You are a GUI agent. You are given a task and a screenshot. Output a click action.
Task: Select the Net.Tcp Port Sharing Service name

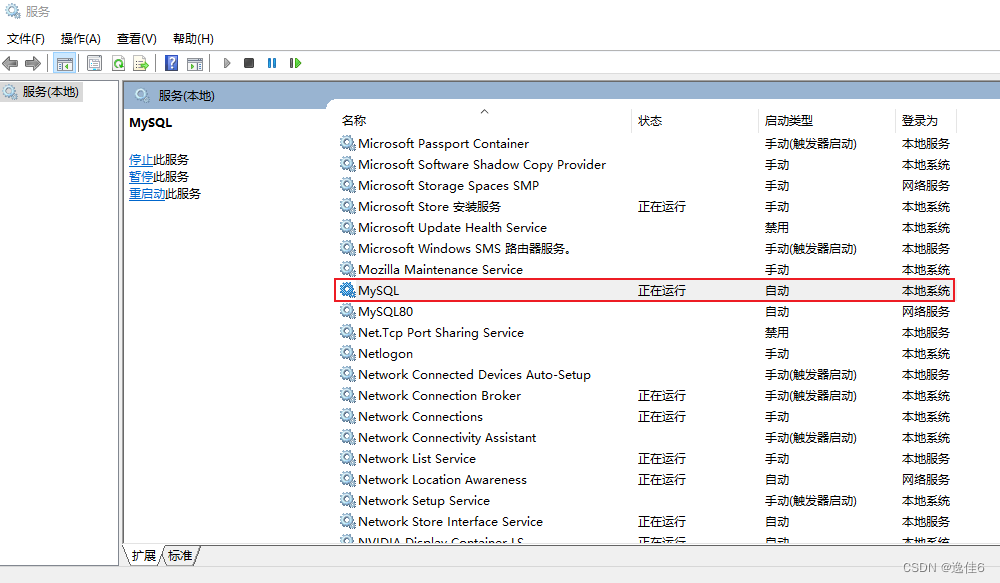[441, 333]
